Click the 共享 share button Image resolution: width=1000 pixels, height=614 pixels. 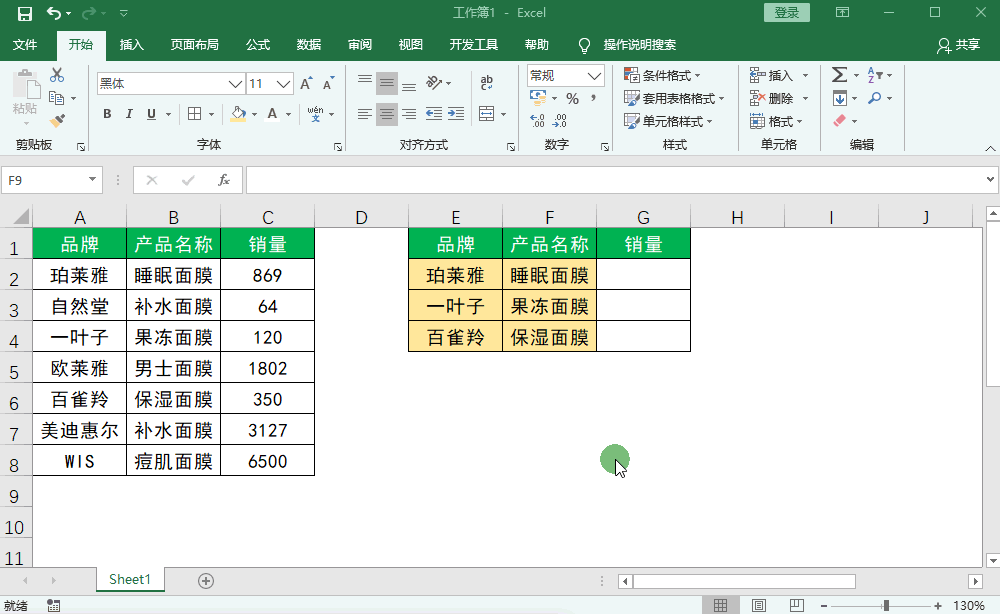959,45
